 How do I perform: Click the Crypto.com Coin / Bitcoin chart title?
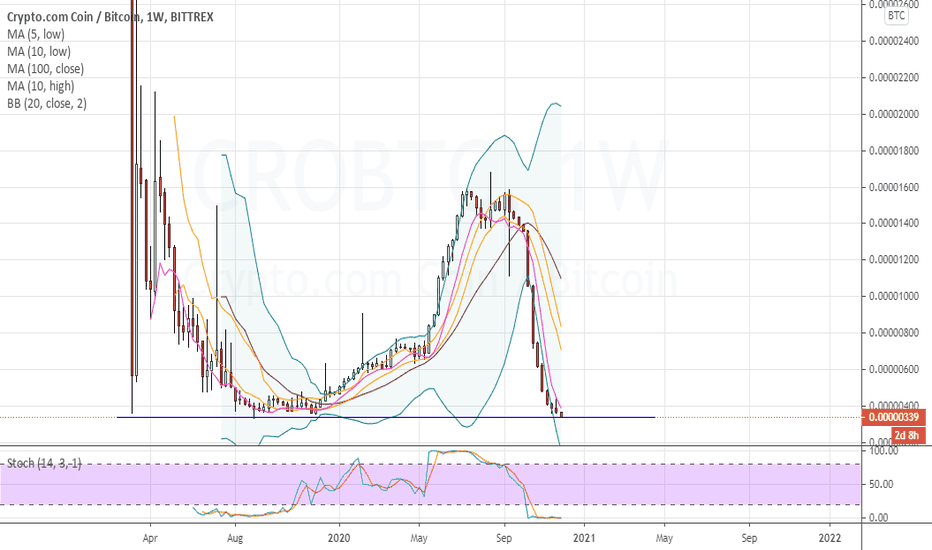pos(110,17)
